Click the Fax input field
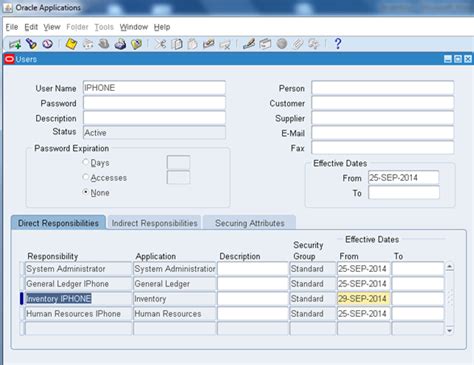This screenshot has width=474, height=365. tap(383, 147)
